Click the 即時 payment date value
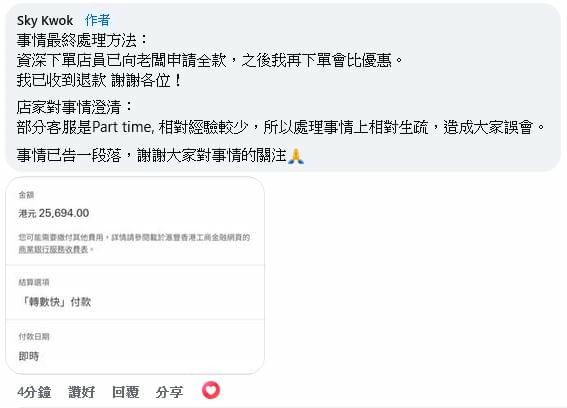The width and height of the screenshot is (567, 408). click(29, 356)
